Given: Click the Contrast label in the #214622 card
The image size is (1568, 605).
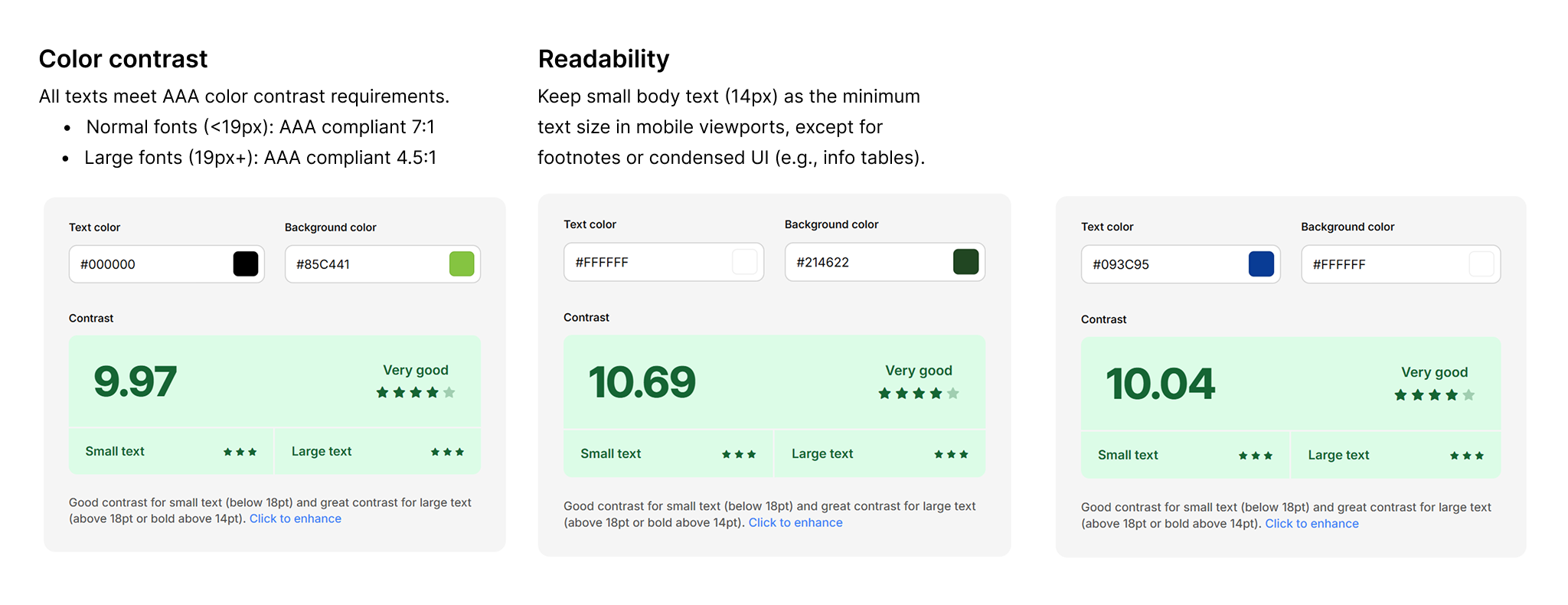Looking at the screenshot, I should pyautogui.click(x=586, y=317).
